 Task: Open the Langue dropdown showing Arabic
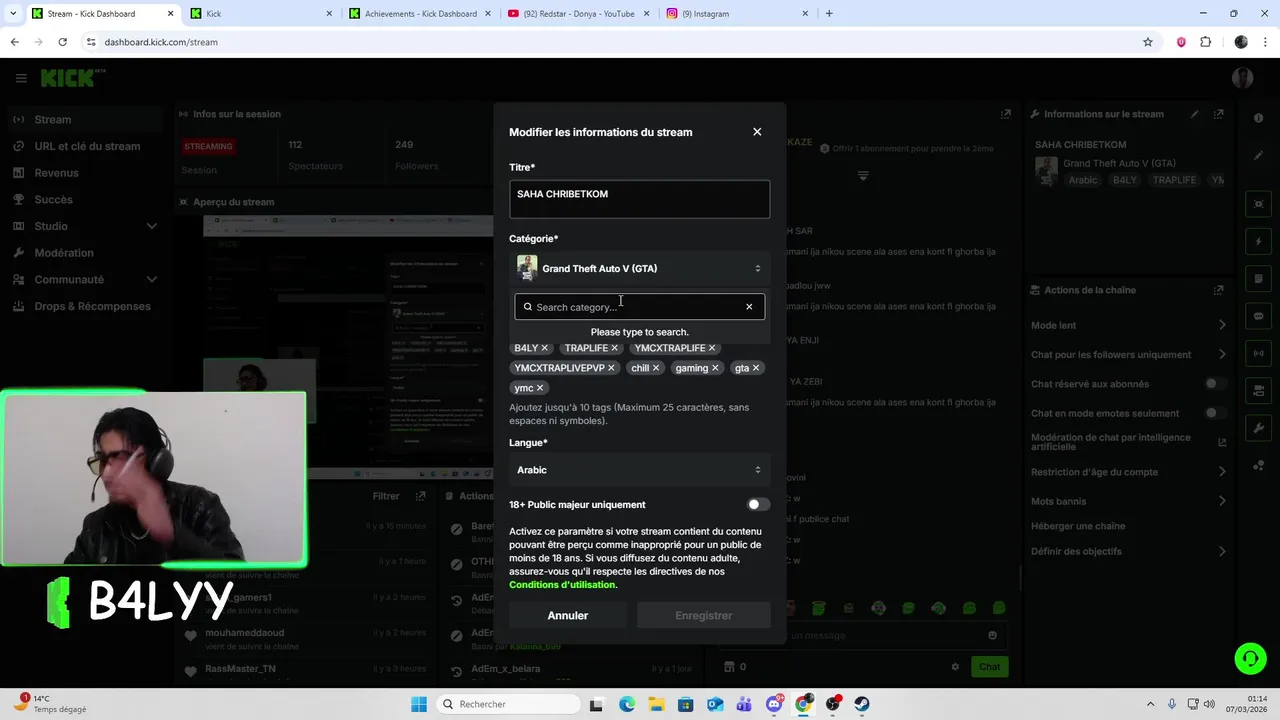pos(639,470)
